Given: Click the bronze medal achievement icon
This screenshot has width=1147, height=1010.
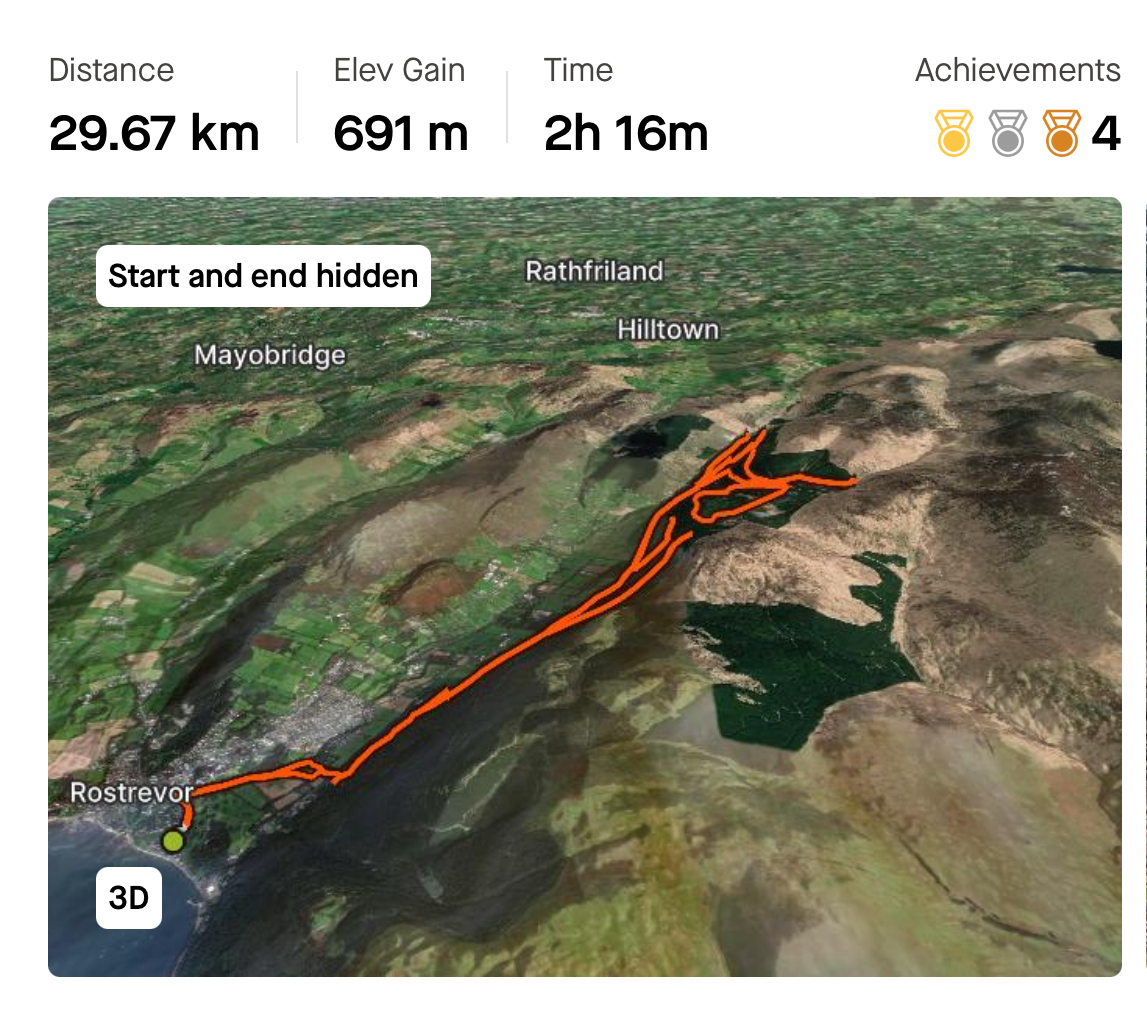Looking at the screenshot, I should tap(1061, 133).
